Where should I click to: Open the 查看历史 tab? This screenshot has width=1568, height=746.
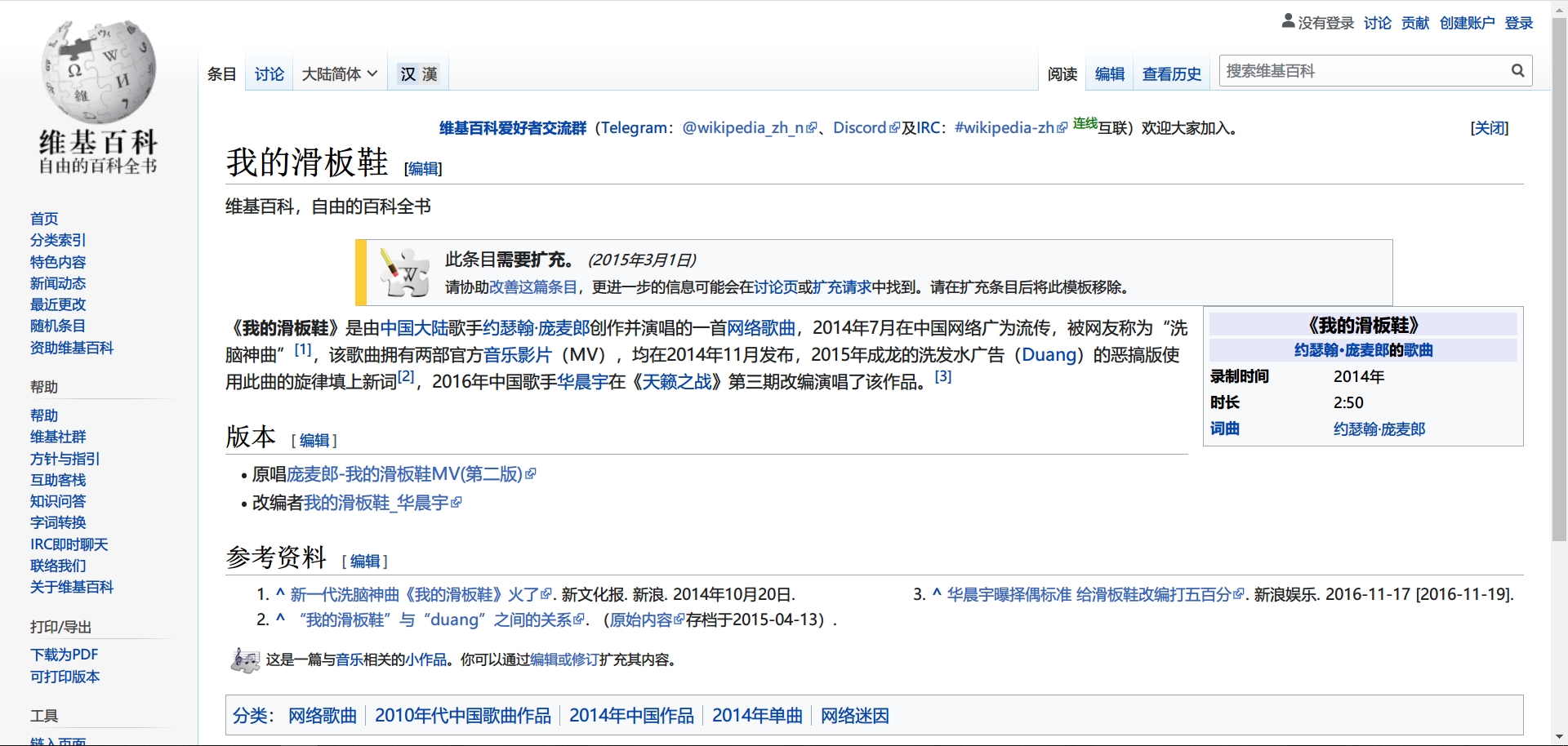(1171, 74)
